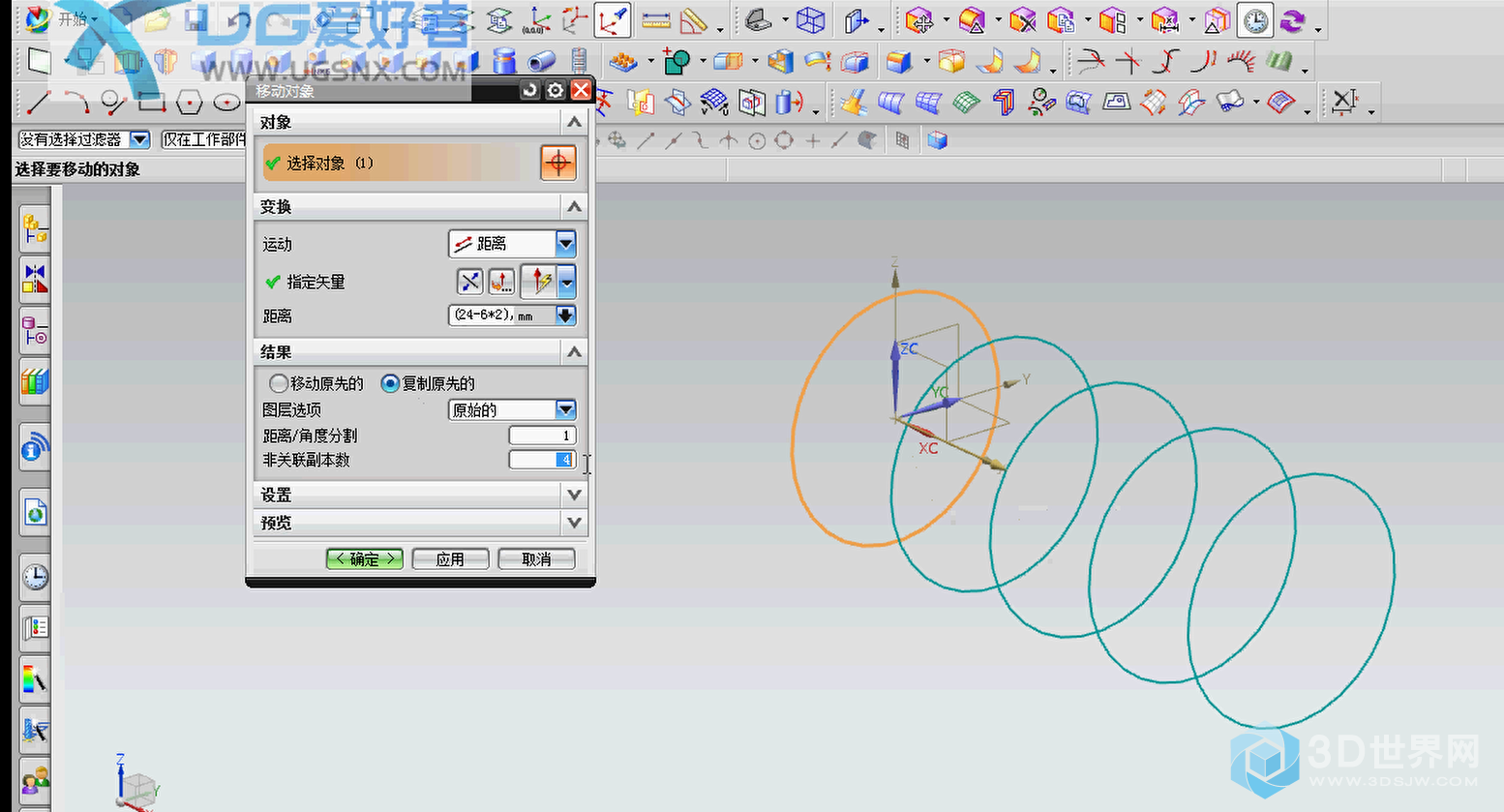Toggle the existing point snap option

pyautogui.click(x=812, y=140)
